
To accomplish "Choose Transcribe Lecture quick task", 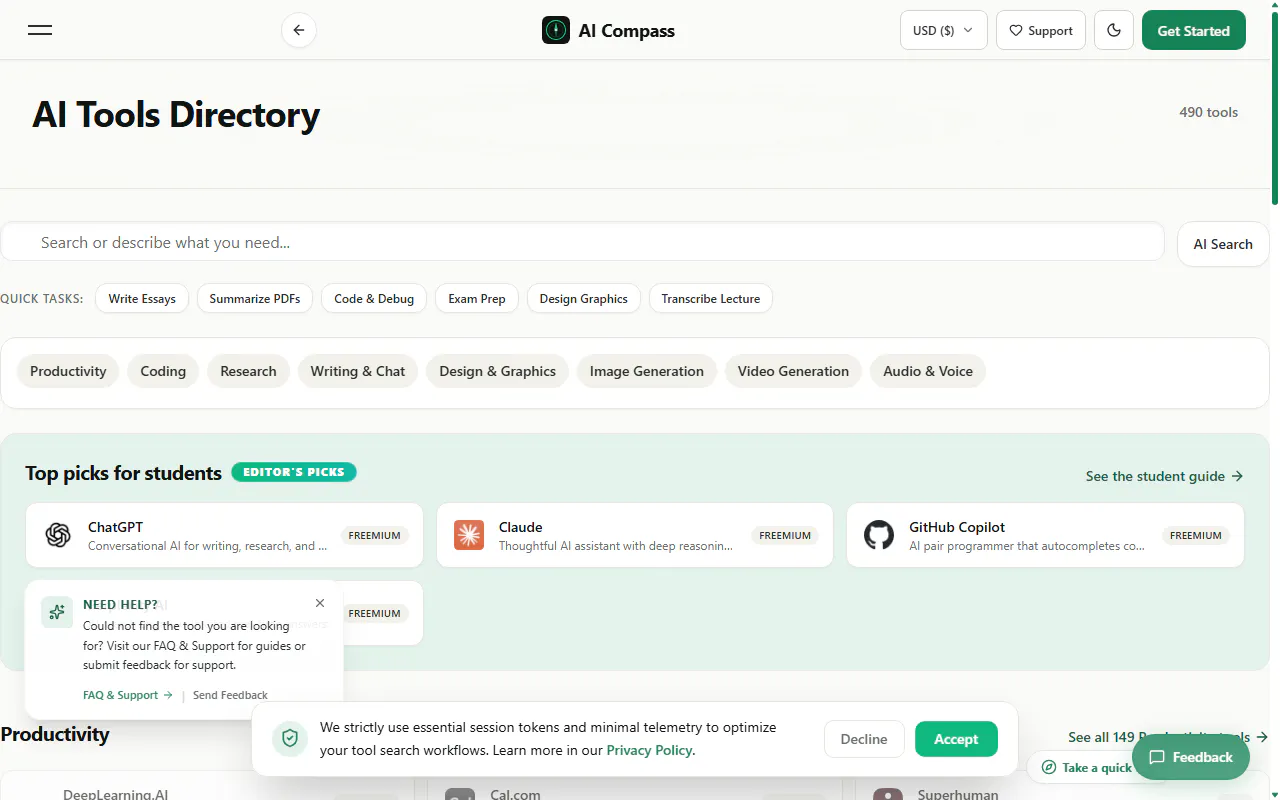I will click(x=711, y=298).
